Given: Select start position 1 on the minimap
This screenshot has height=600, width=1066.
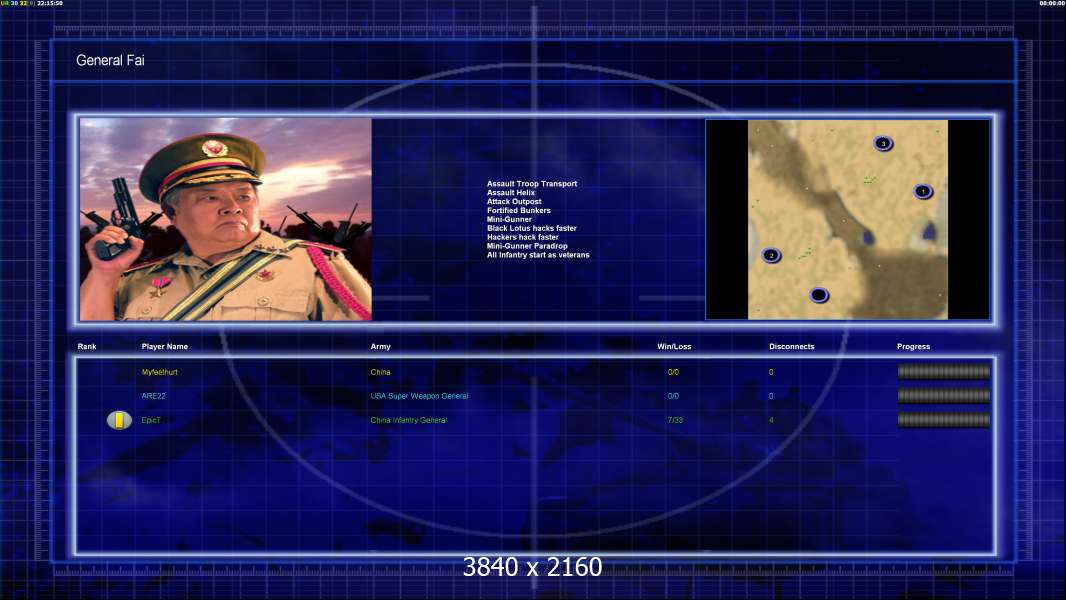Looking at the screenshot, I should pyautogui.click(x=923, y=192).
